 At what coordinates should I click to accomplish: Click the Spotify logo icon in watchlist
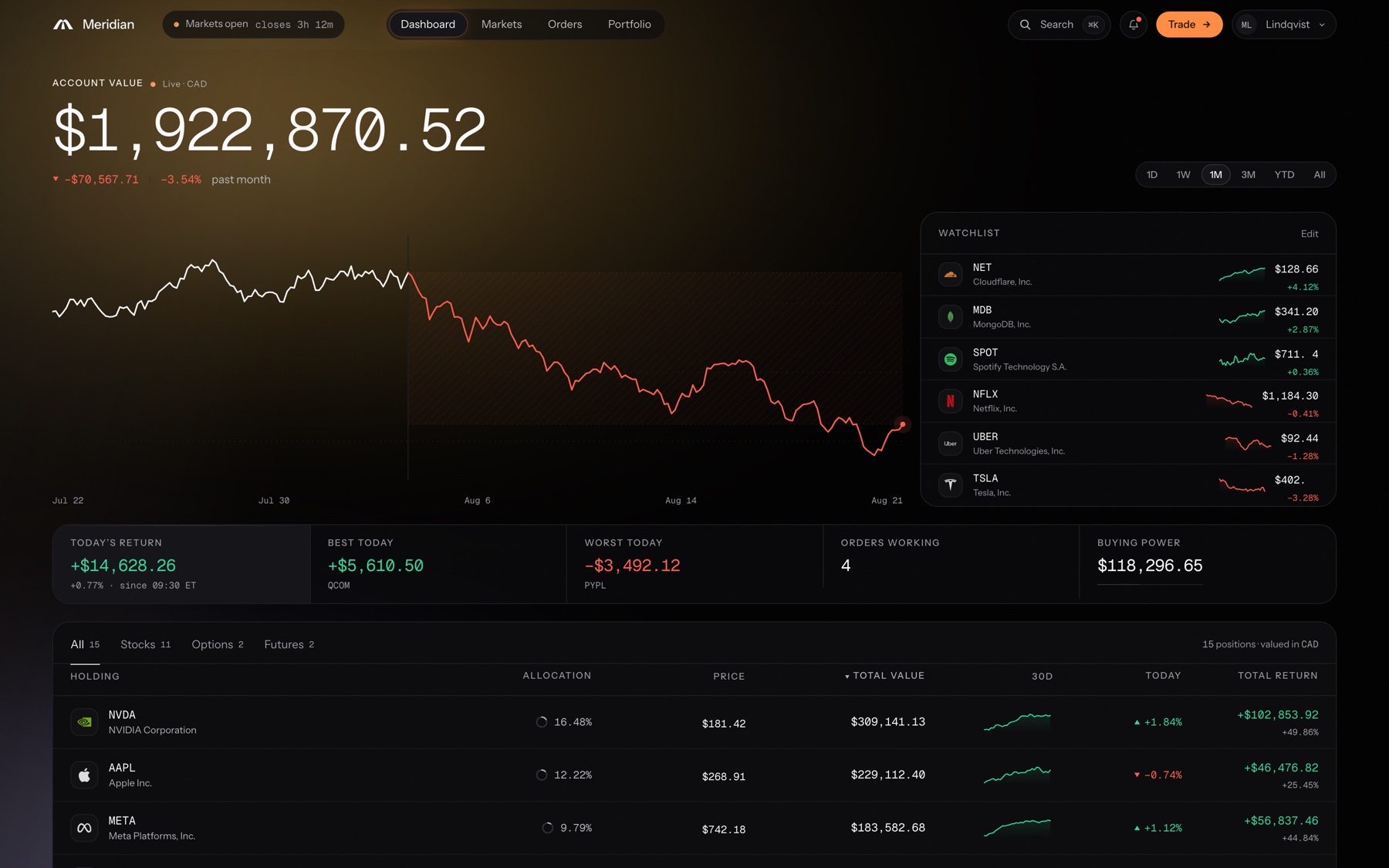point(950,359)
